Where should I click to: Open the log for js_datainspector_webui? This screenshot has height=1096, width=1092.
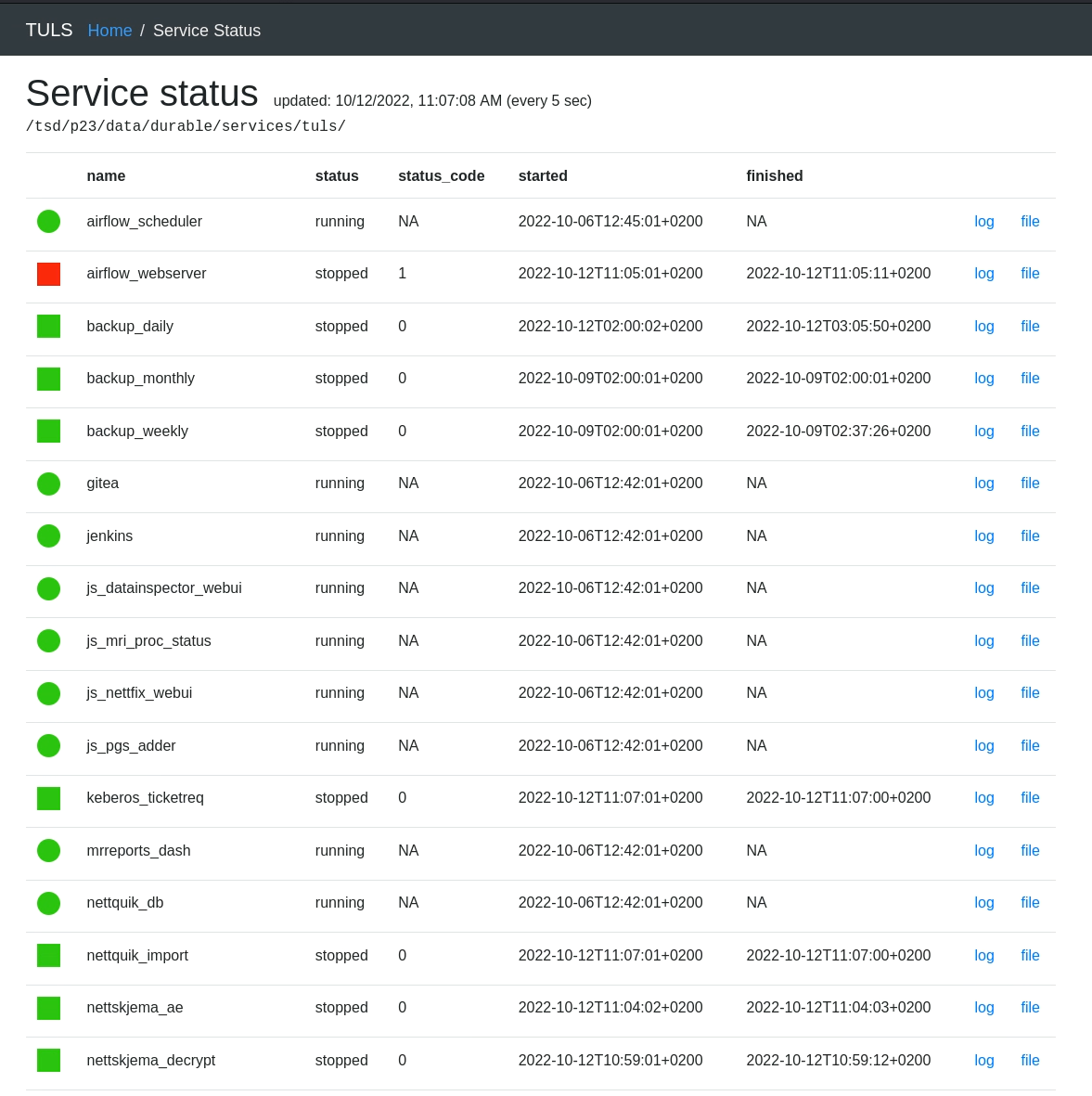coord(983,588)
